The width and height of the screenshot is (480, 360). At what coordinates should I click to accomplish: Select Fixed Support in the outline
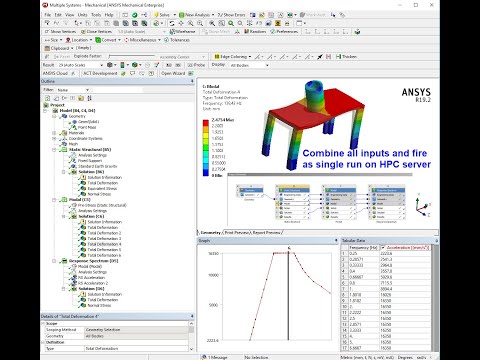[x=90, y=161]
